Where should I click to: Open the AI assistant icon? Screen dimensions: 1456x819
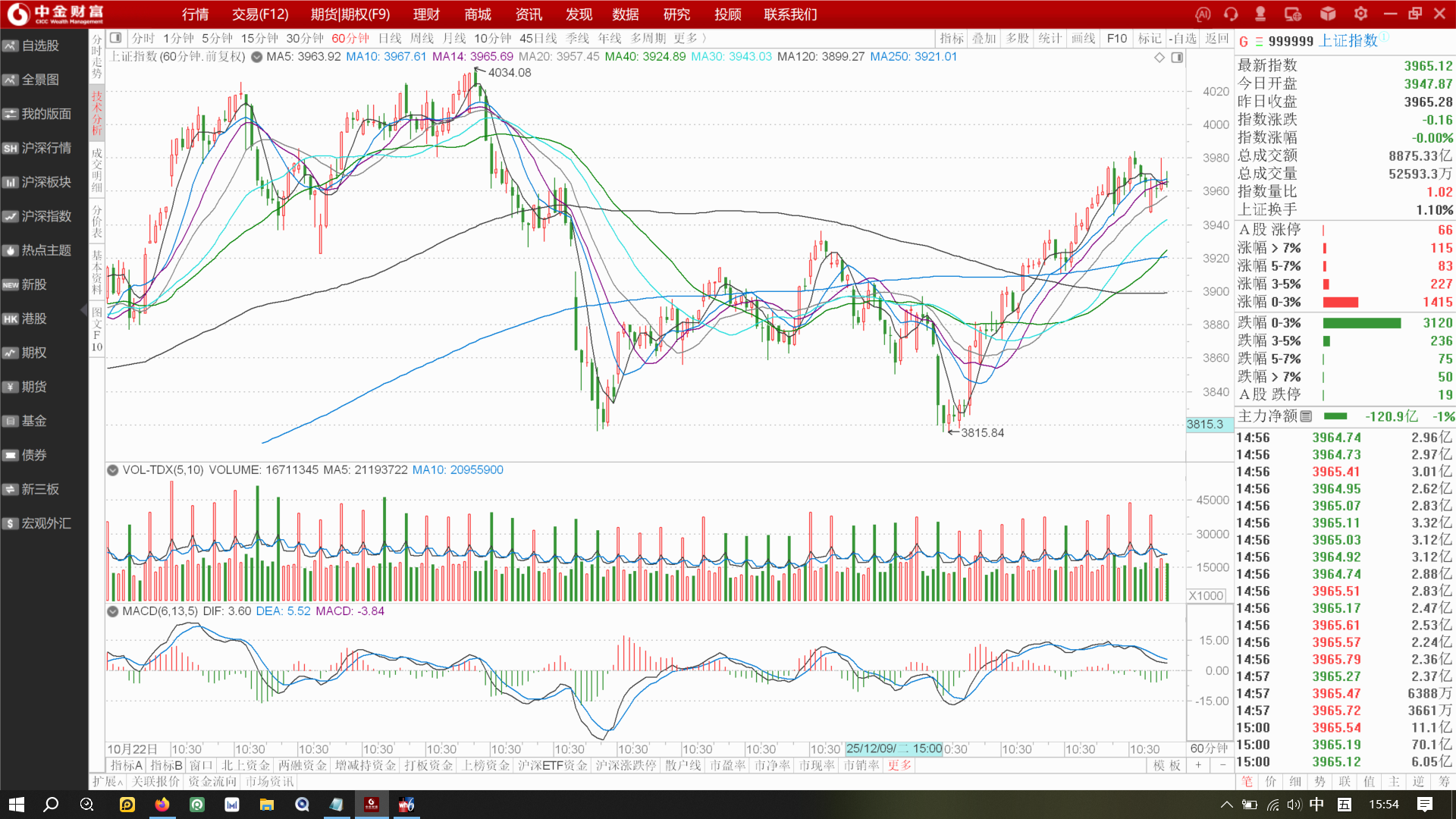pyautogui.click(x=1203, y=14)
